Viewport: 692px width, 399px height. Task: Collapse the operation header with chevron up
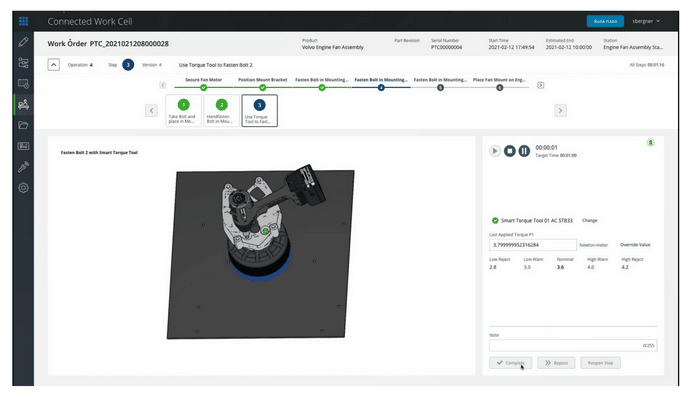[x=53, y=65]
